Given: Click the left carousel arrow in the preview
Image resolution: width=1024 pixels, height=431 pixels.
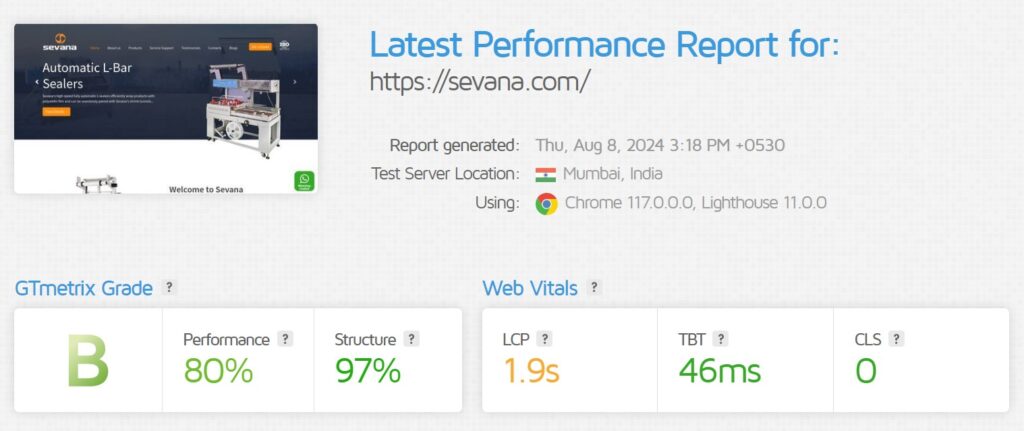Looking at the screenshot, I should (36, 82).
